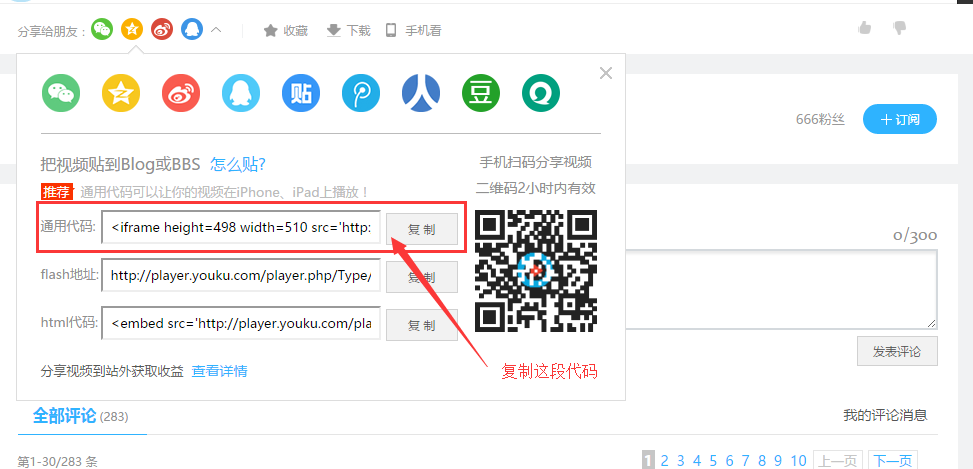Image resolution: width=973 pixels, height=469 pixels.
Task: Click the flash地址 URL field
Action: click(241, 275)
